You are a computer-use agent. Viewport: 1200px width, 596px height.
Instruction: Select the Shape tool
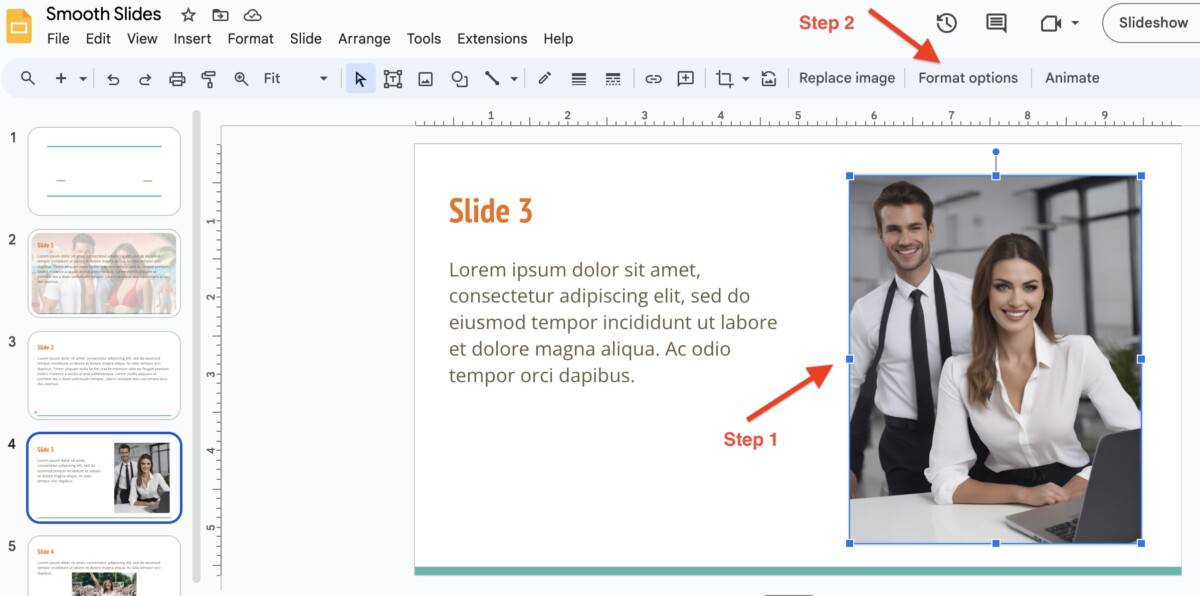(459, 77)
